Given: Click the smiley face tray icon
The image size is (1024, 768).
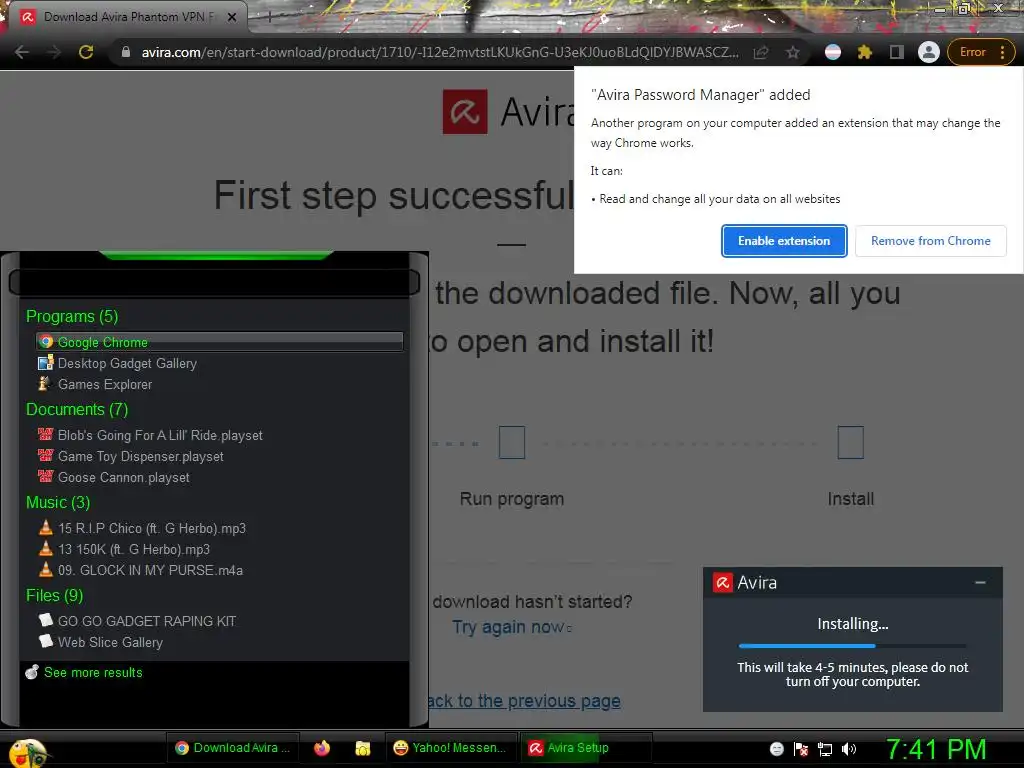Looking at the screenshot, I should click(x=776, y=749).
